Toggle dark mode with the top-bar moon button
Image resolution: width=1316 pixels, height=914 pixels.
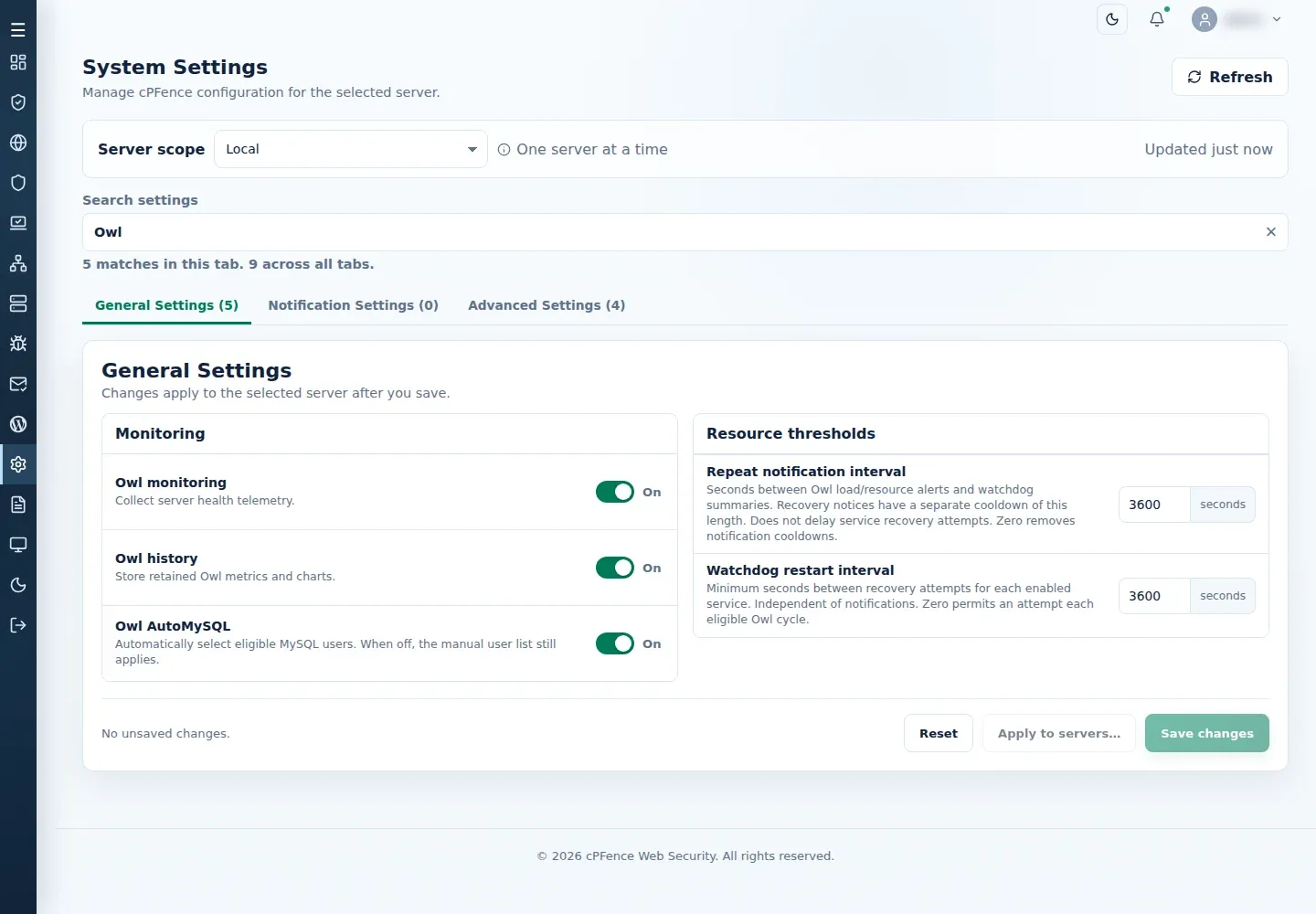1112,19
